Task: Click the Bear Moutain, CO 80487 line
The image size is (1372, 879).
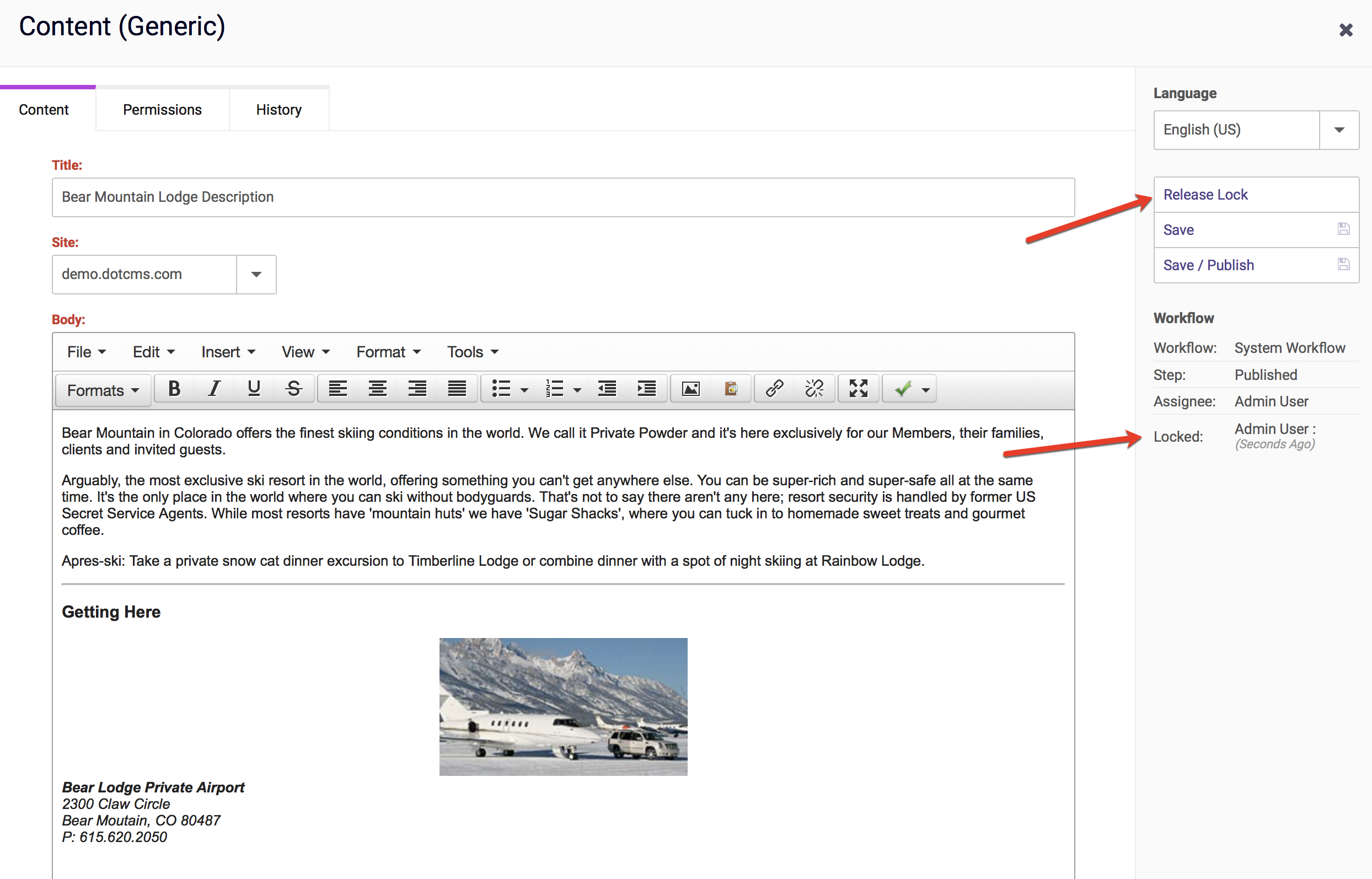Action: (141, 820)
